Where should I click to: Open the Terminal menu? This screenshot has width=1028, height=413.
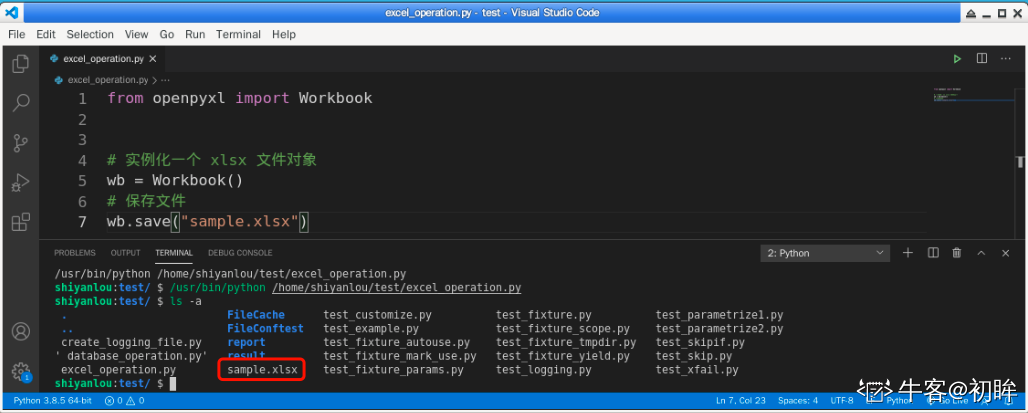point(238,34)
